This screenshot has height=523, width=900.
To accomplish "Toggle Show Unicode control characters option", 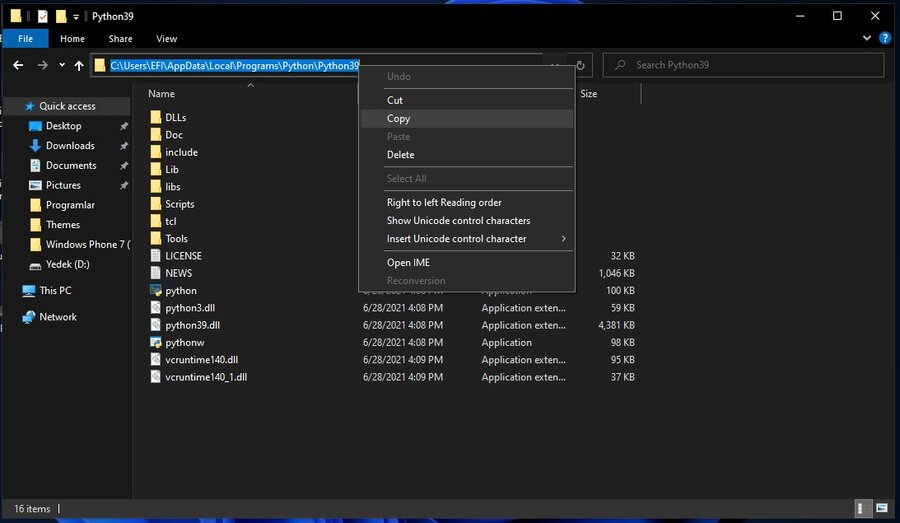I will (x=458, y=221).
